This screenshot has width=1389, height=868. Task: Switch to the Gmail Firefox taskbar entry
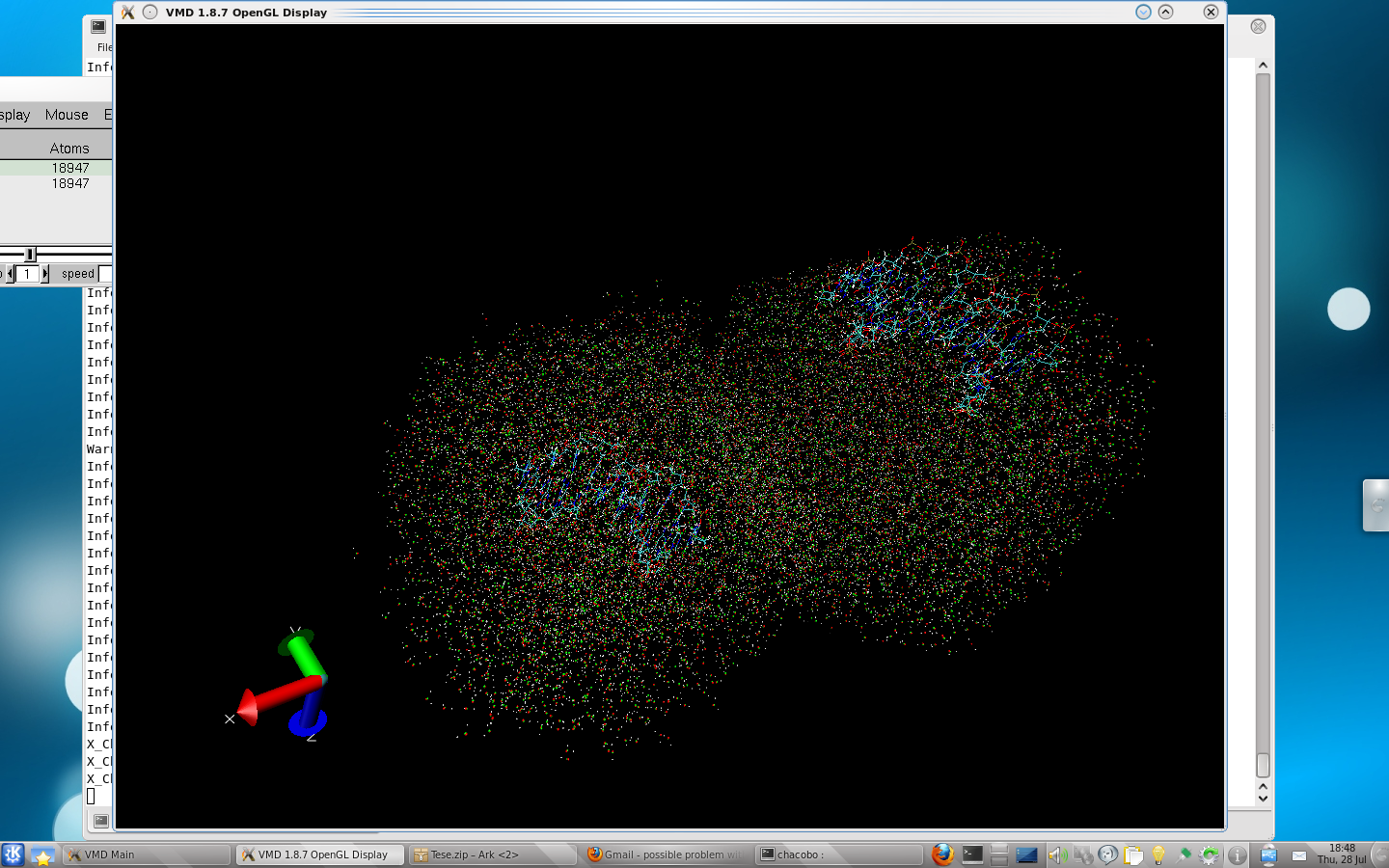click(666, 854)
